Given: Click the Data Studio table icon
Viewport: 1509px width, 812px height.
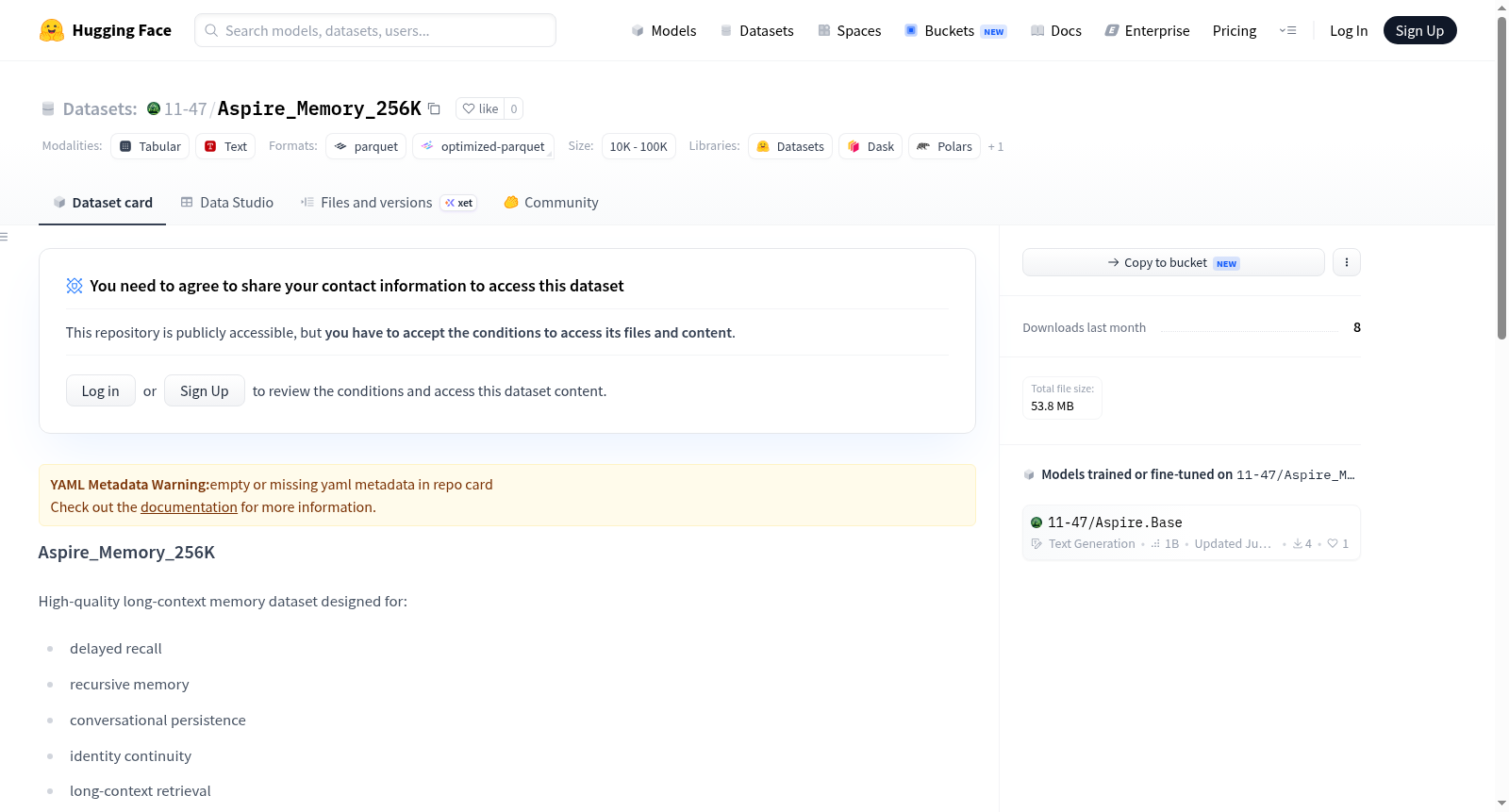Looking at the screenshot, I should click(x=187, y=202).
